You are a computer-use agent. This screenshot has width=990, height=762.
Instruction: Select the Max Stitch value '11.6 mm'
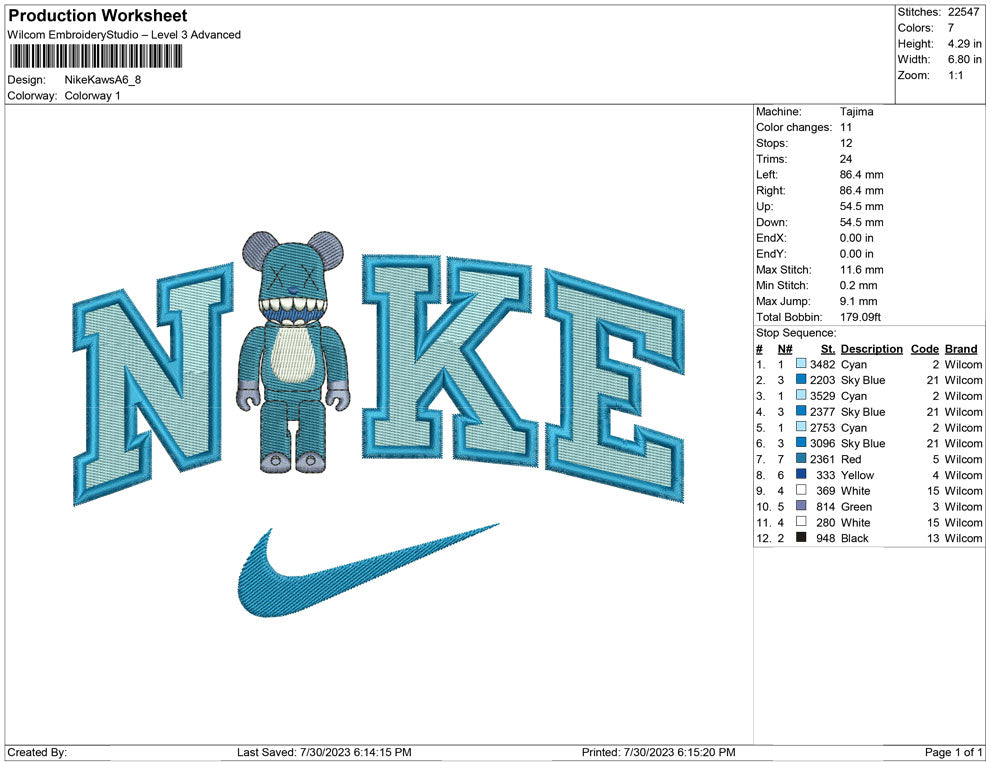click(x=862, y=270)
